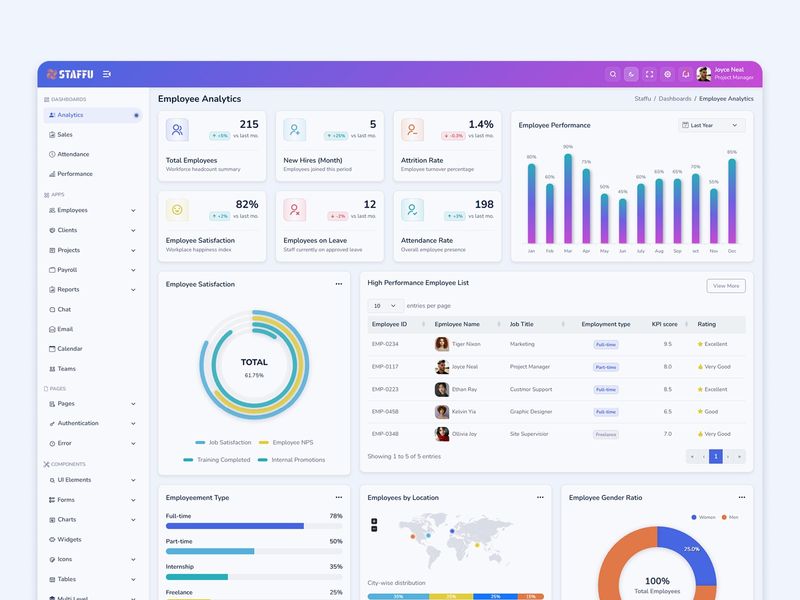Expand Authentication sidebar chevron
800x600 pixels.
point(133,423)
